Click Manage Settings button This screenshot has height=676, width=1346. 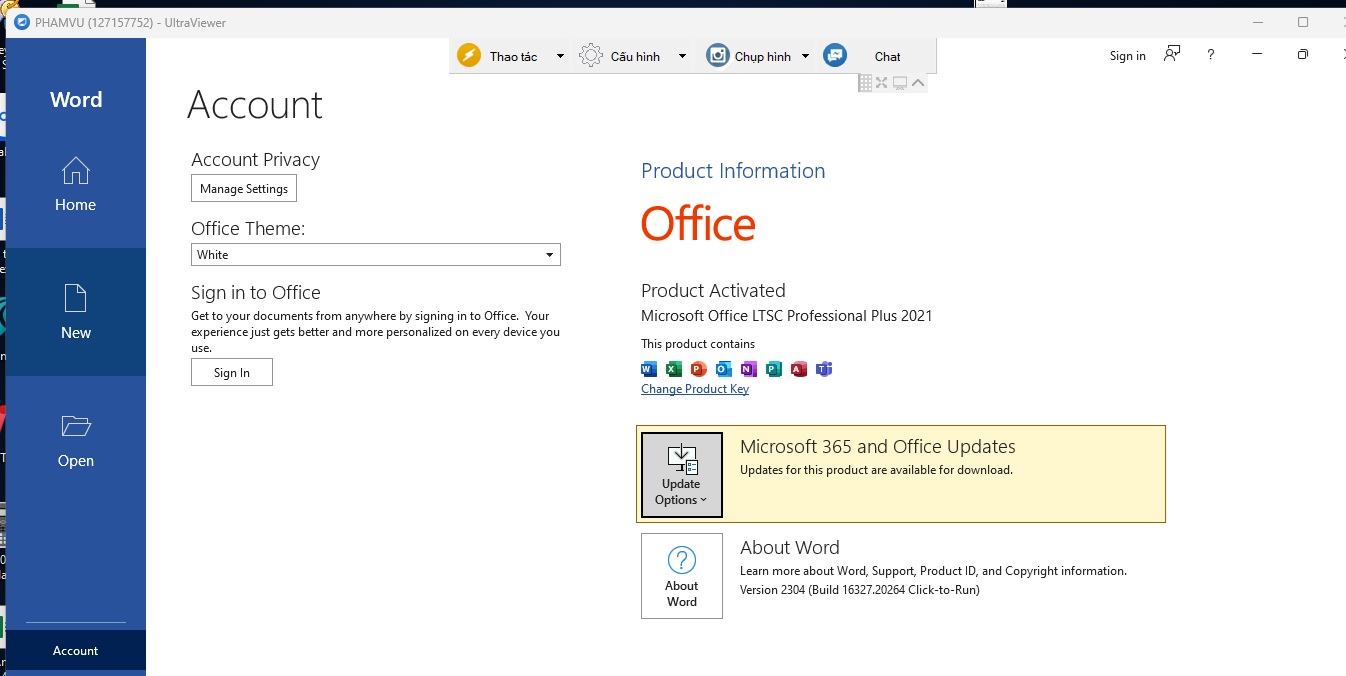[244, 188]
